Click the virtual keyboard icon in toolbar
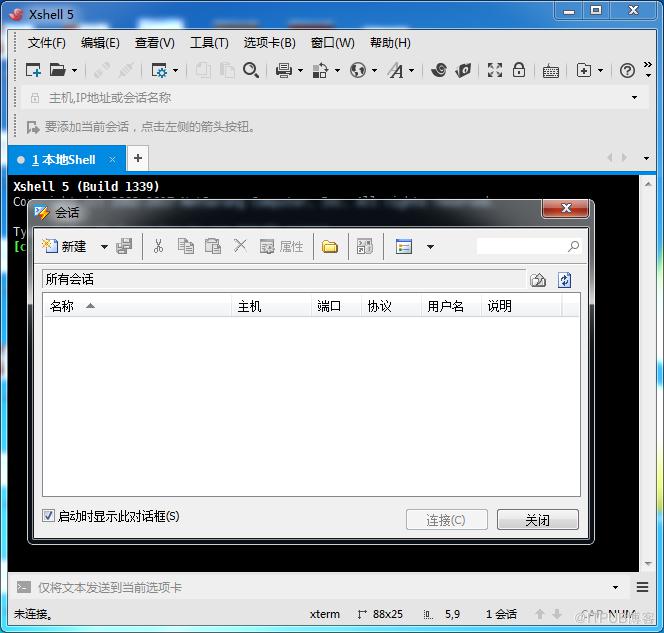 551,71
